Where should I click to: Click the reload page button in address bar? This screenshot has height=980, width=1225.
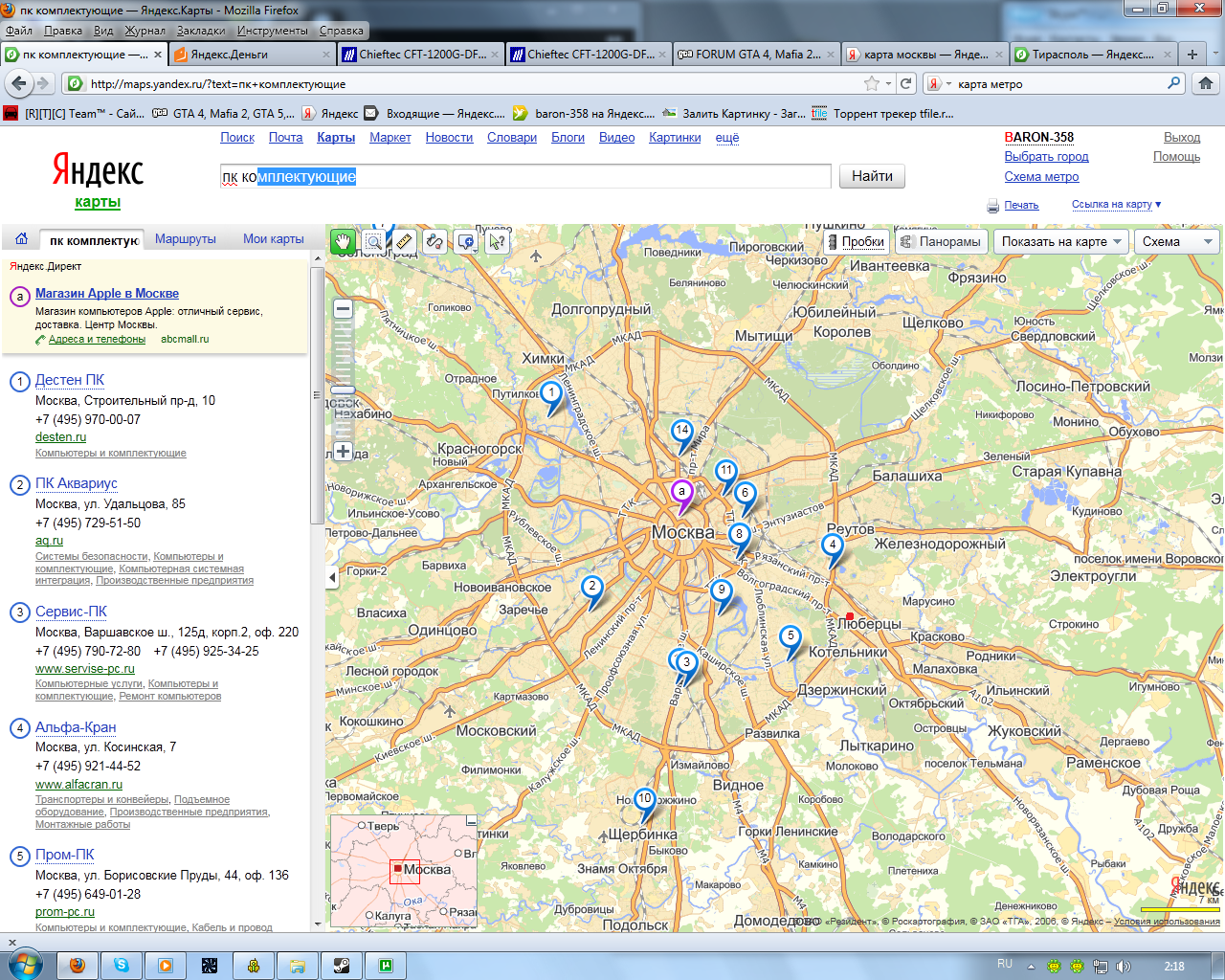[906, 83]
